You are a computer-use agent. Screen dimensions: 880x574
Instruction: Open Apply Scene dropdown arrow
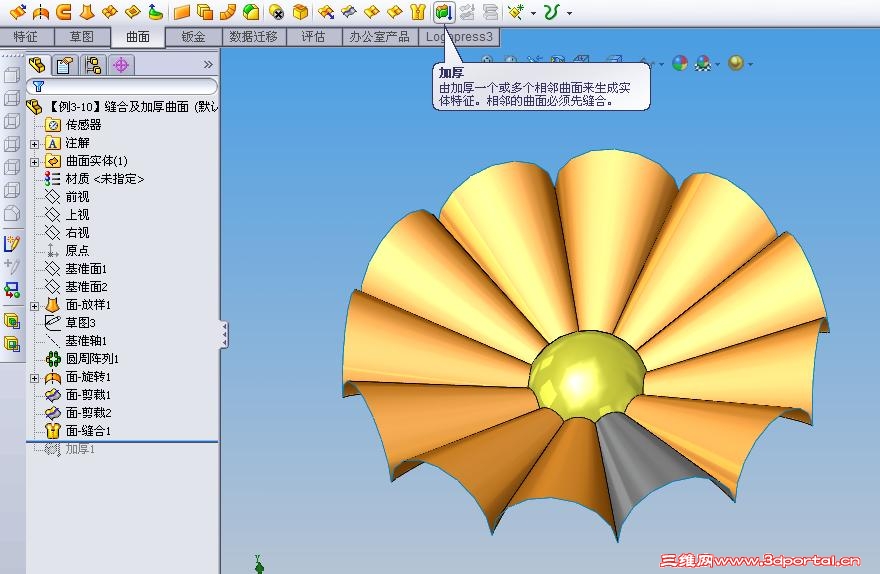pyautogui.click(x=717, y=64)
